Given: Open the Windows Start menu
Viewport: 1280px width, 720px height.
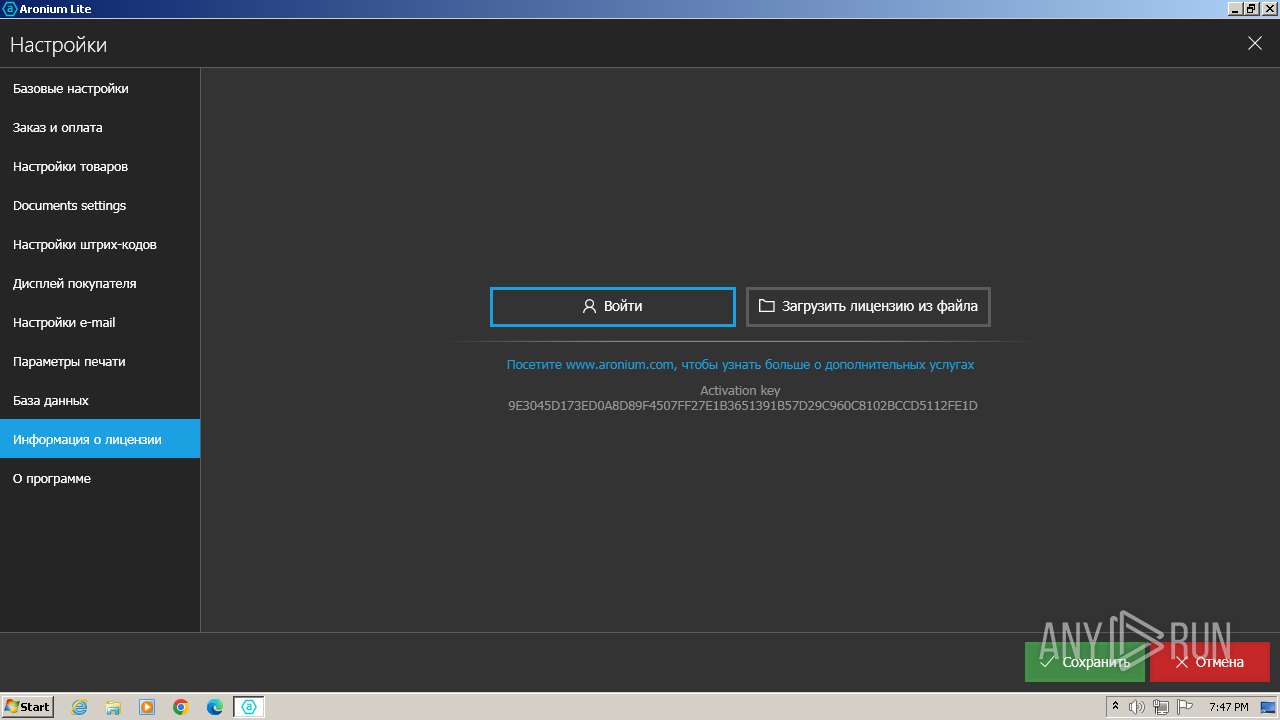Looking at the screenshot, I should (28, 706).
